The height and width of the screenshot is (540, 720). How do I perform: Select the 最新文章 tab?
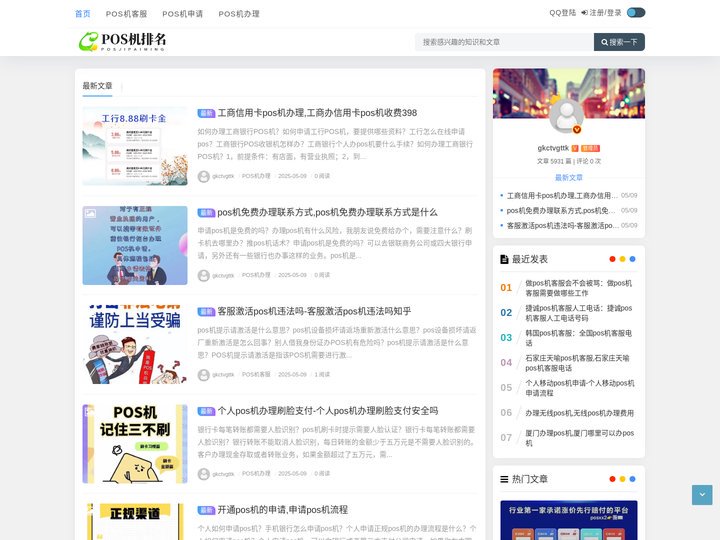[x=97, y=86]
